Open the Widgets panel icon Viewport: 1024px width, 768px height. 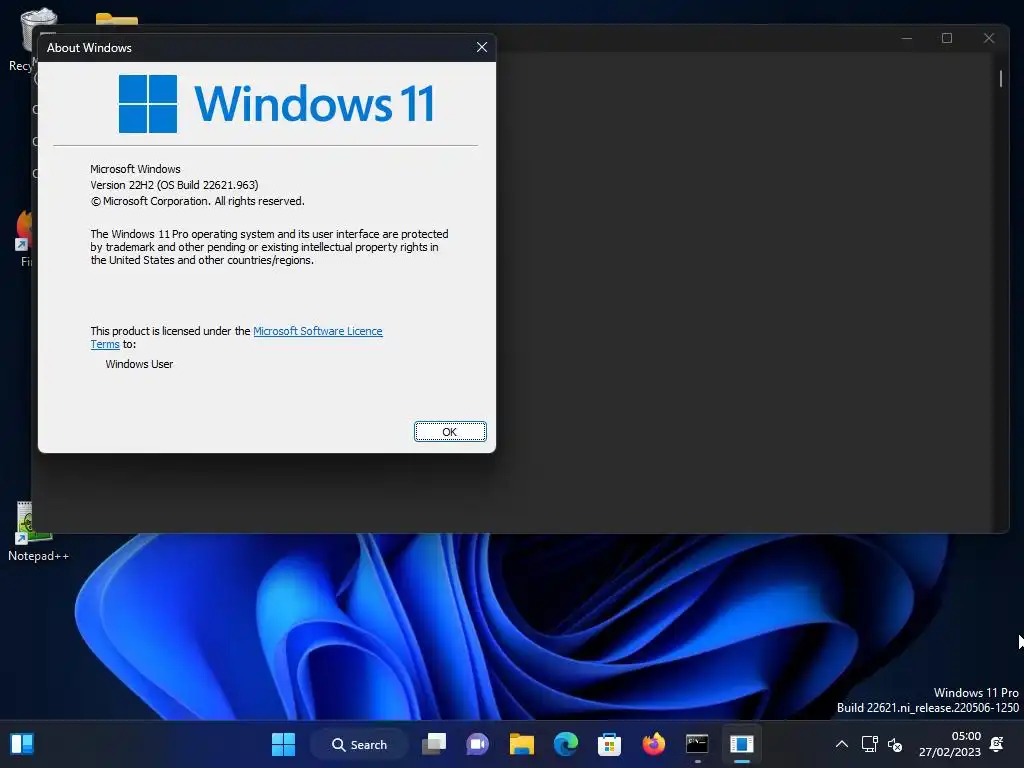(22, 744)
